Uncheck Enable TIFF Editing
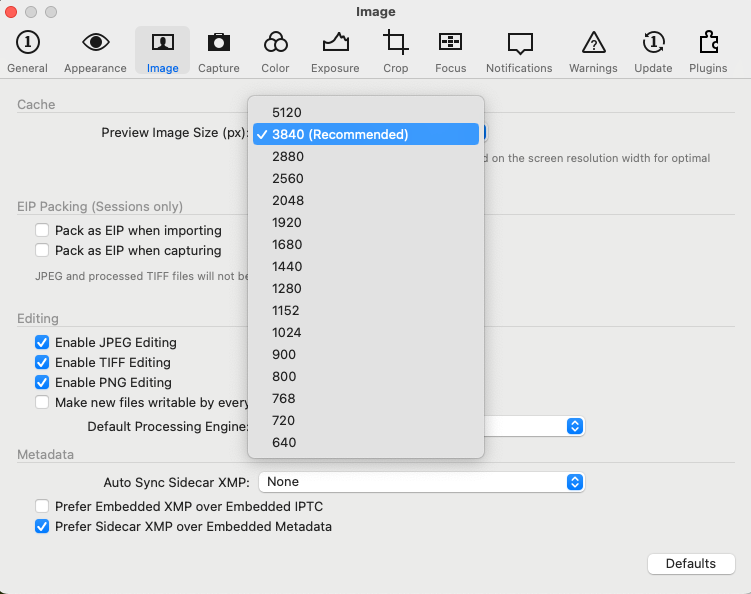 (42, 363)
